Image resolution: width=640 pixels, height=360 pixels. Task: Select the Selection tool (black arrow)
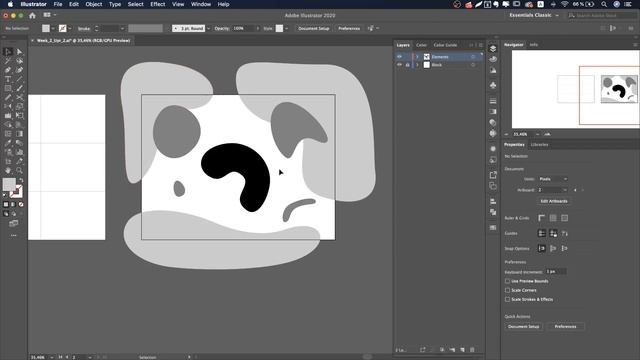8,52
